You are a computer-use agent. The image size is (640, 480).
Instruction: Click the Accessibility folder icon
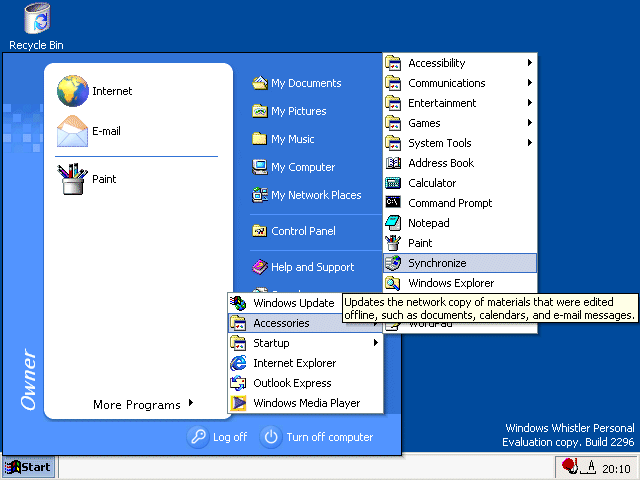point(393,63)
